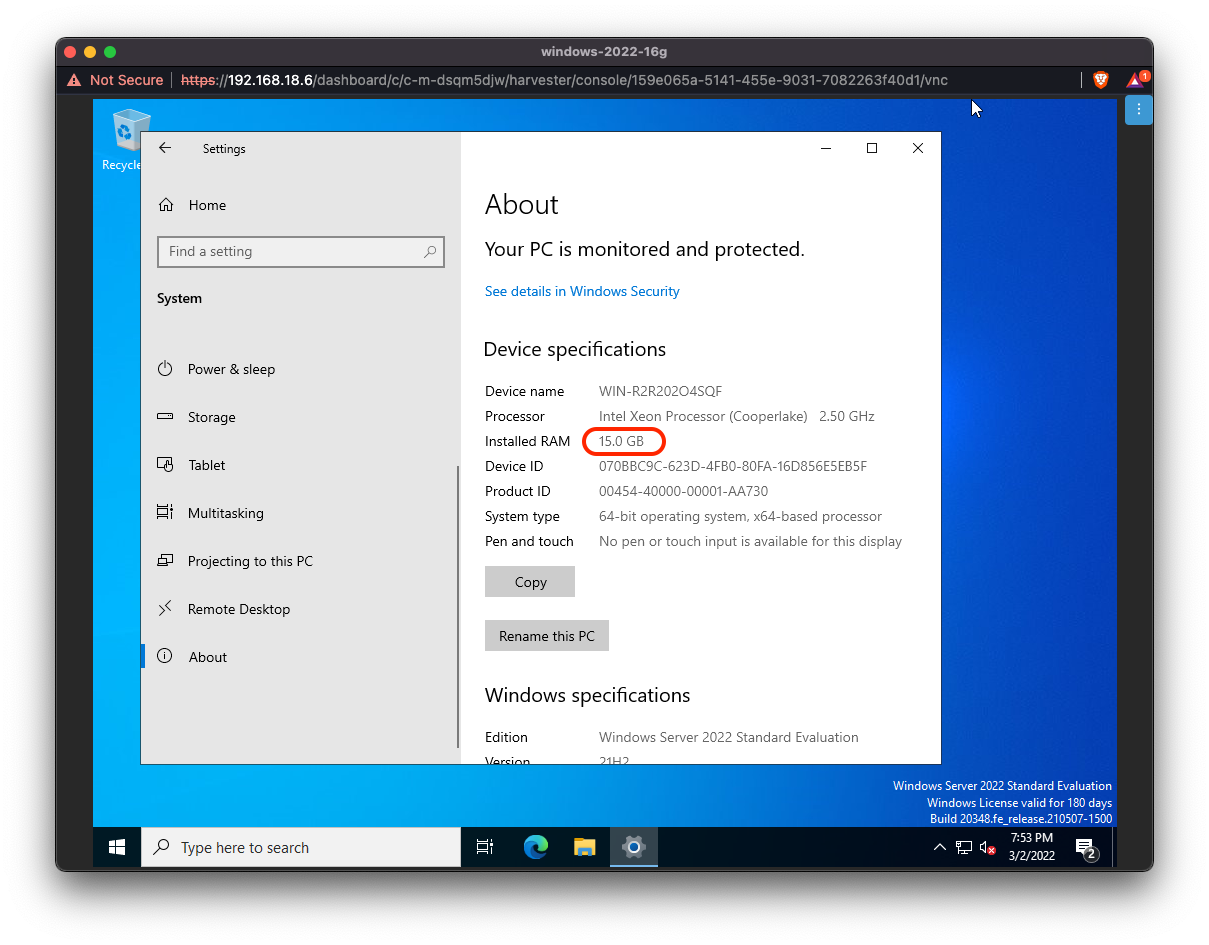Viewport: 1209px width, 945px height.
Task: Click the macOS yellow minimize button
Action: click(x=90, y=52)
